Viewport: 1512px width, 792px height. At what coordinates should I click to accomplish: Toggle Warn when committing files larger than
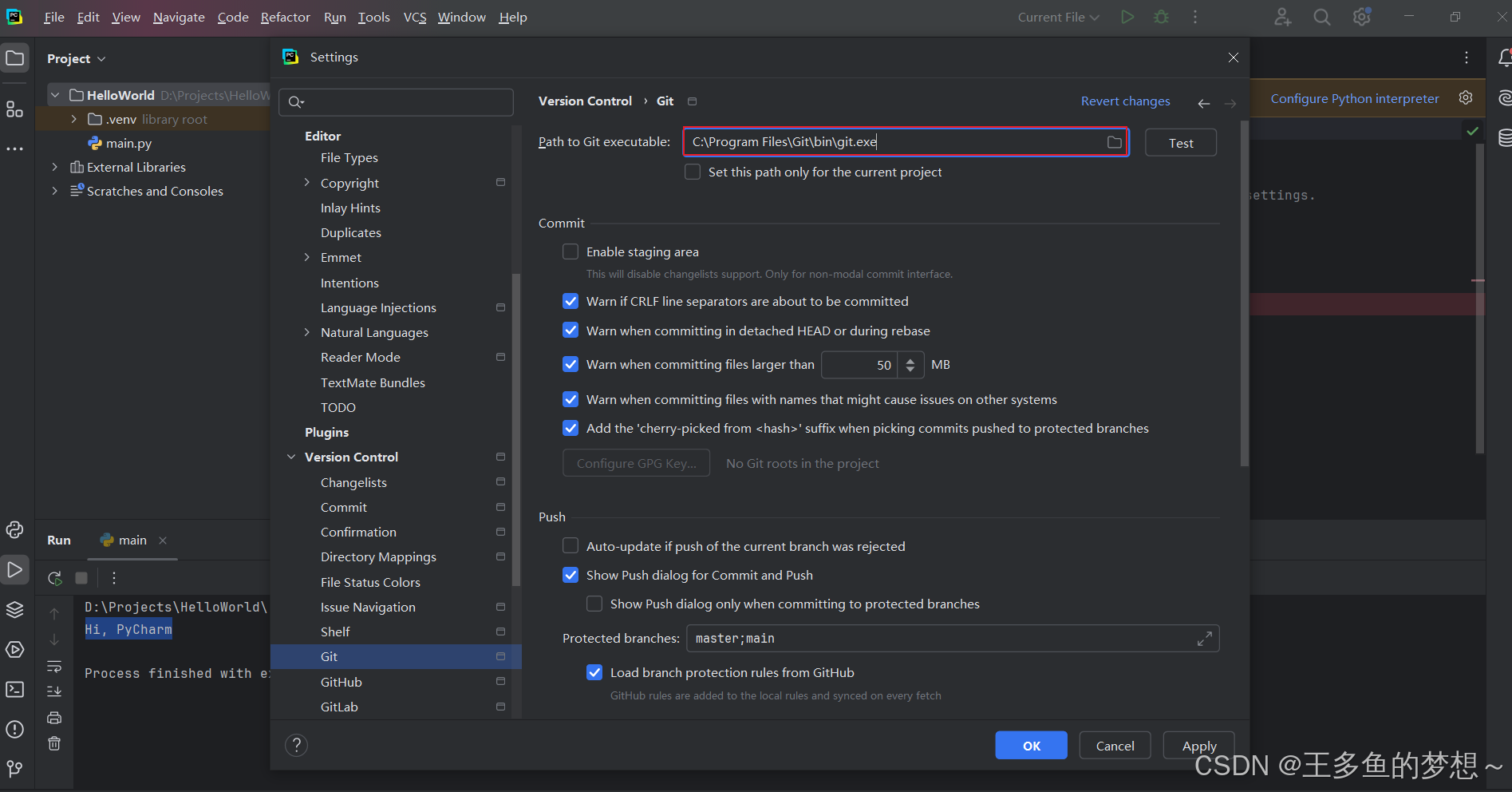point(570,364)
